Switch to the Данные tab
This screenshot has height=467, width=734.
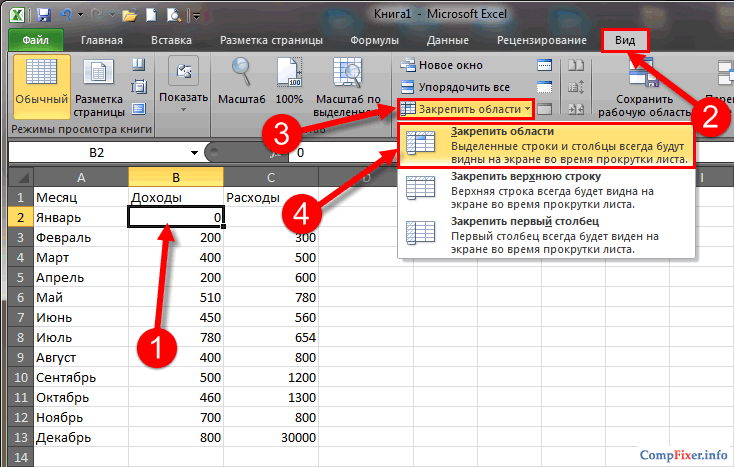447,40
